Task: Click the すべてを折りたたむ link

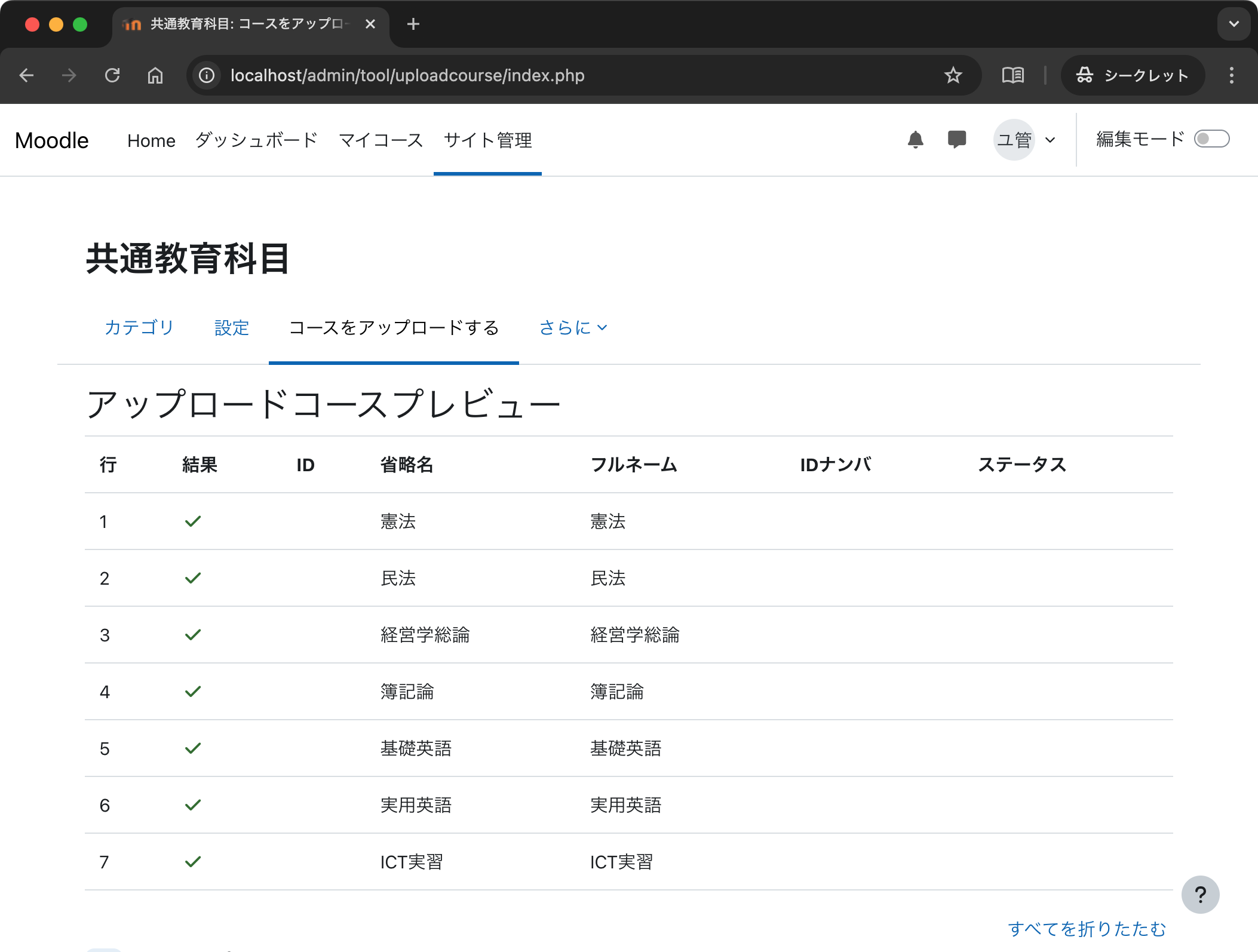Action: [x=1087, y=929]
